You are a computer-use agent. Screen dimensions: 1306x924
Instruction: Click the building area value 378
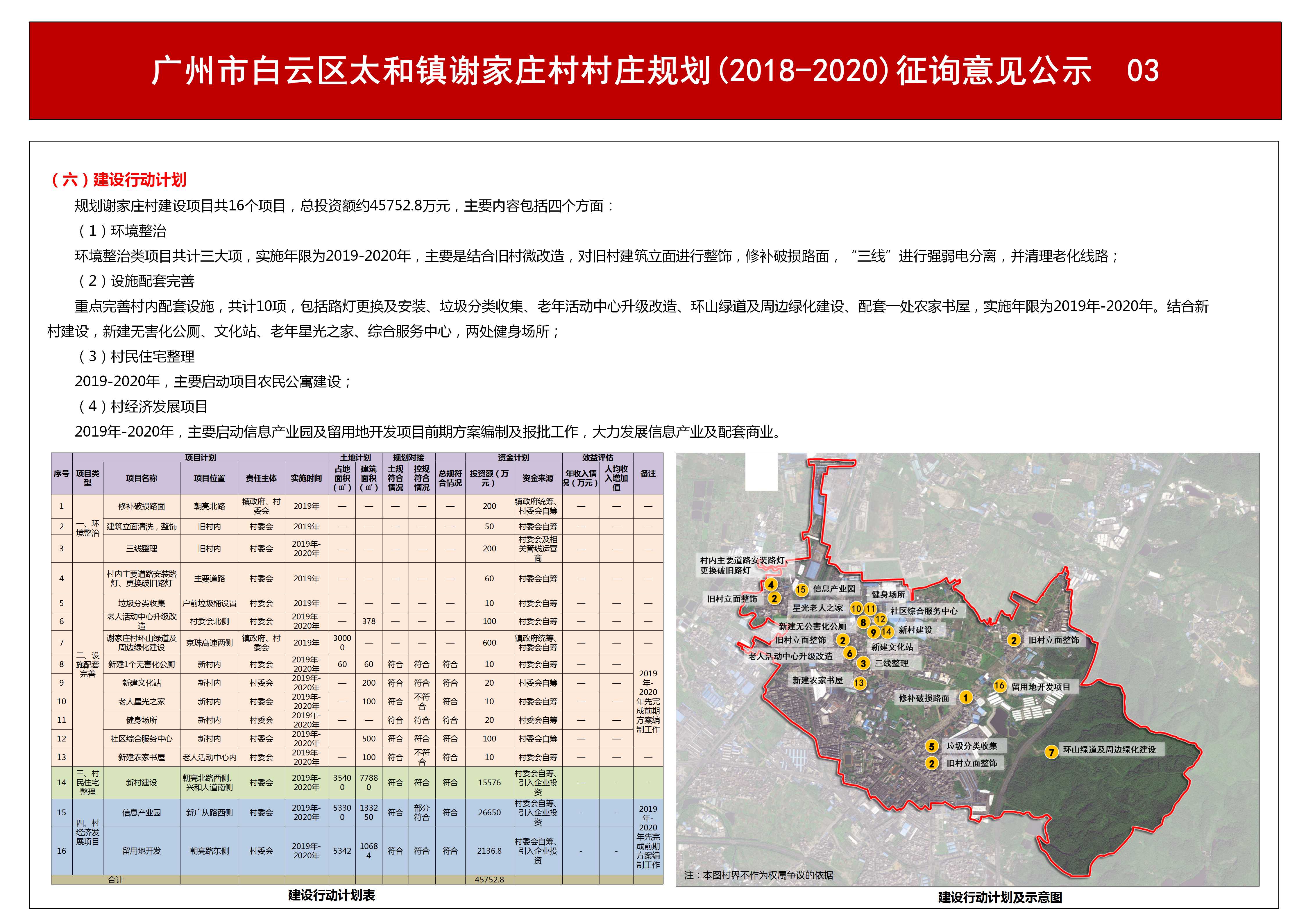(368, 622)
